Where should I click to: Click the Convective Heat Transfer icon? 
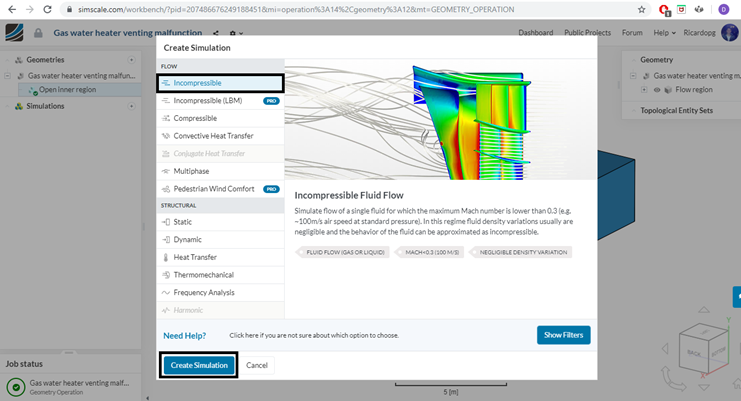165,136
